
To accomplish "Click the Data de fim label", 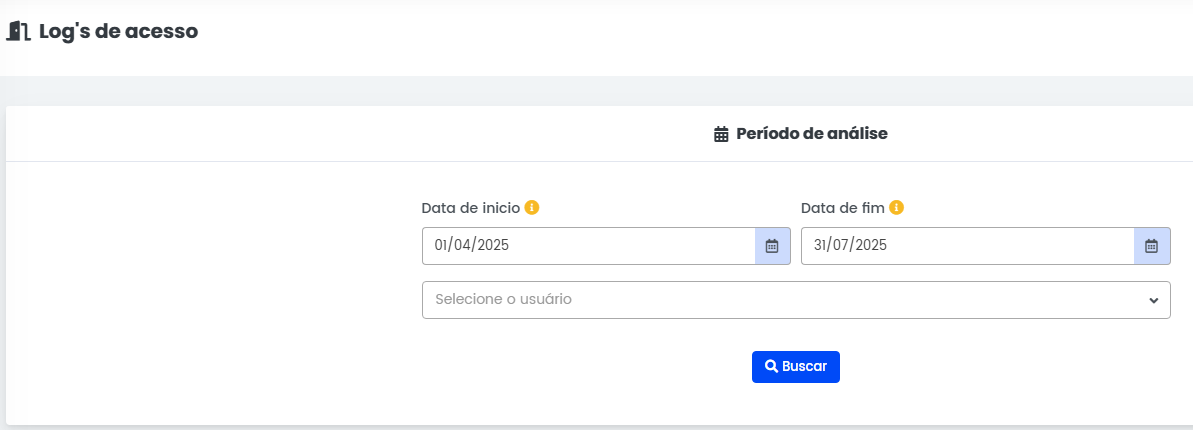I will pyautogui.click(x=843, y=208).
